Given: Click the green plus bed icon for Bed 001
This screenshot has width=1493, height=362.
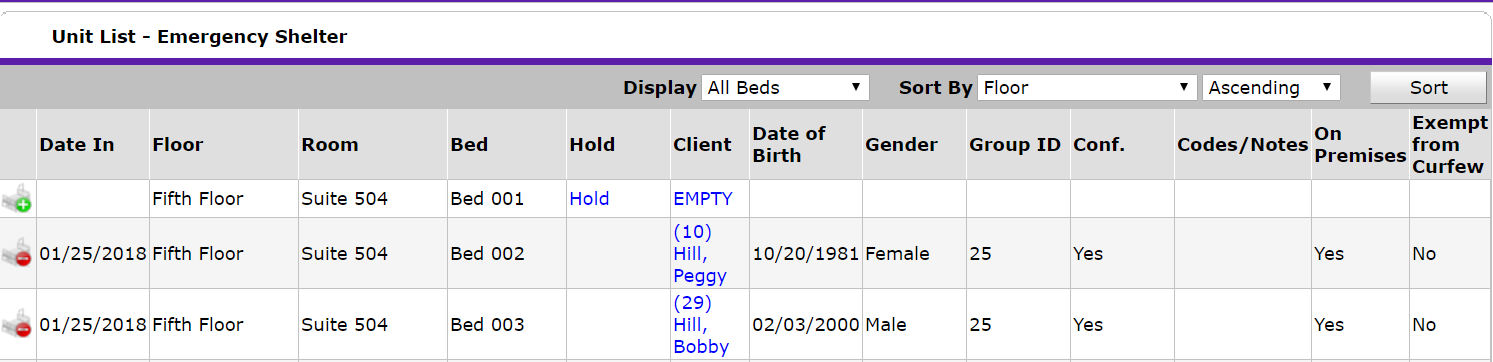Looking at the screenshot, I should [x=17, y=199].
